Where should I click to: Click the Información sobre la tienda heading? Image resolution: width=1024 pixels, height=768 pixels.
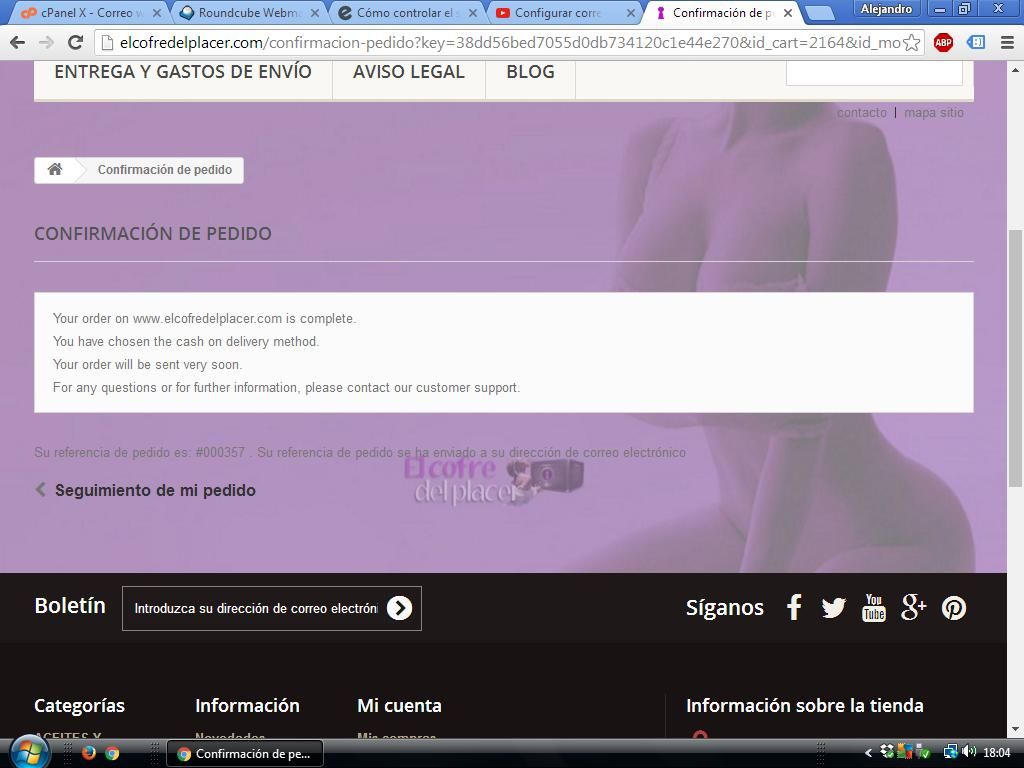[x=805, y=705]
